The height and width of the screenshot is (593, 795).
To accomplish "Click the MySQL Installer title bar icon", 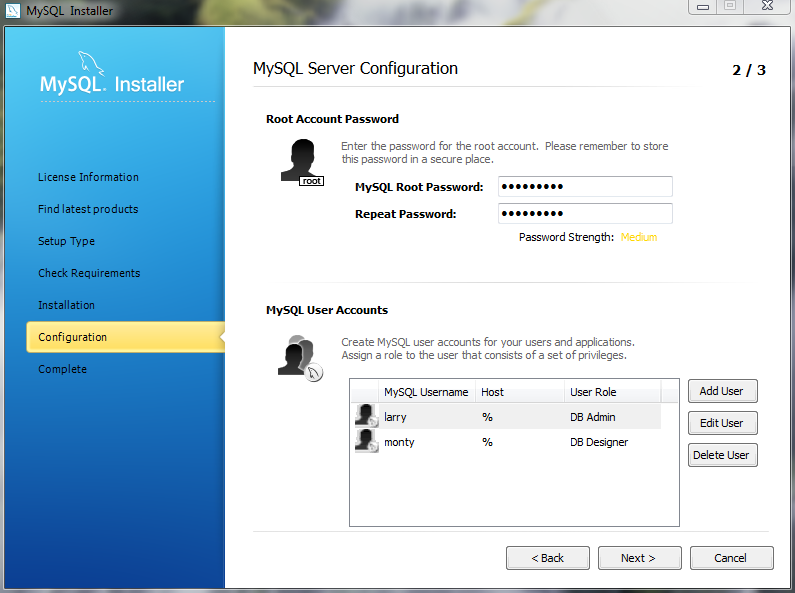I will coord(12,10).
